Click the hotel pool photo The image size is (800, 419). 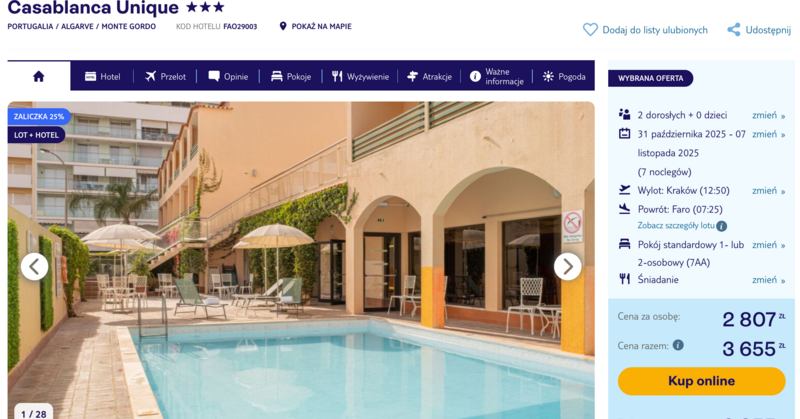[301, 260]
